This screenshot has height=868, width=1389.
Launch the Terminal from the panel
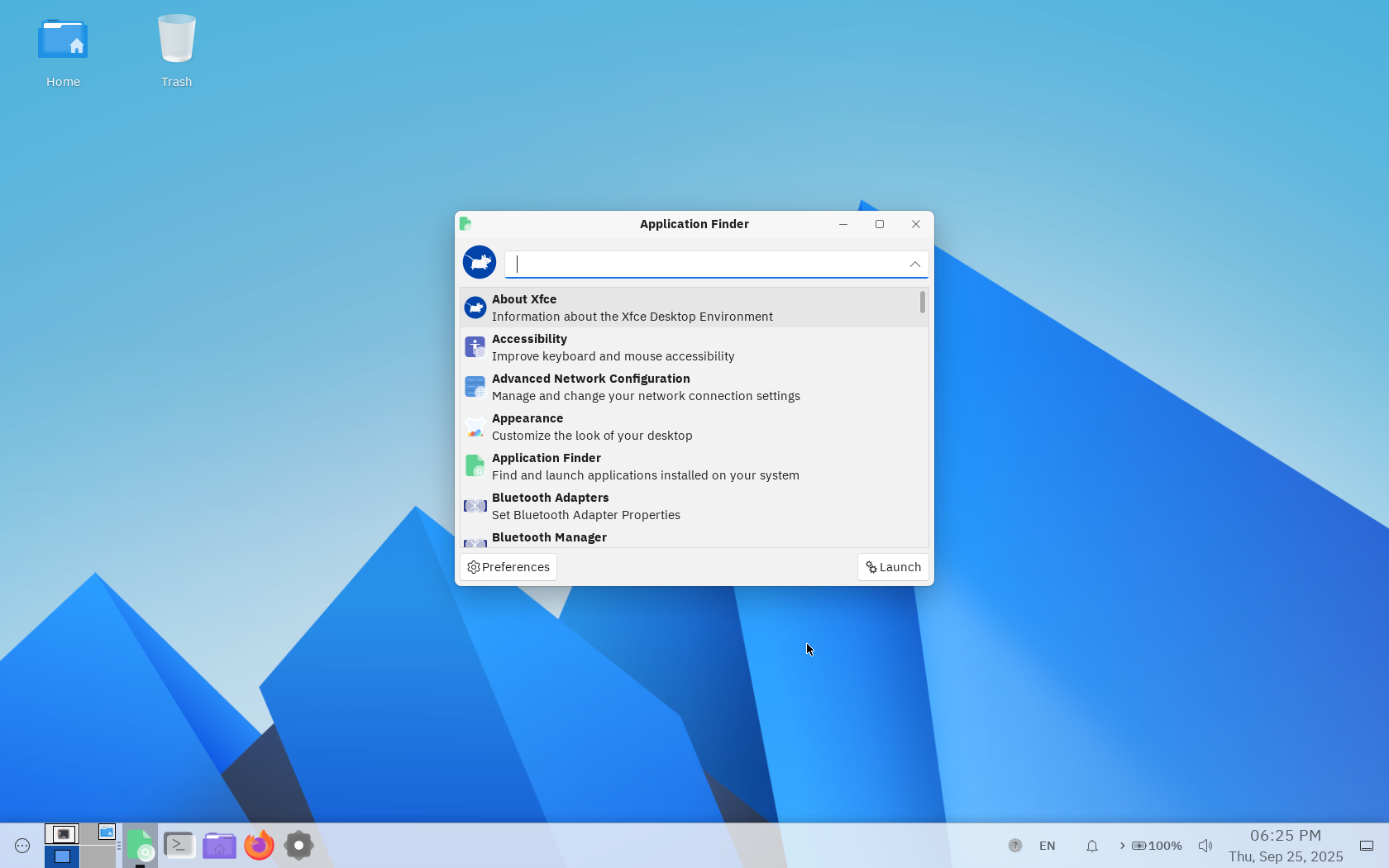(x=179, y=846)
